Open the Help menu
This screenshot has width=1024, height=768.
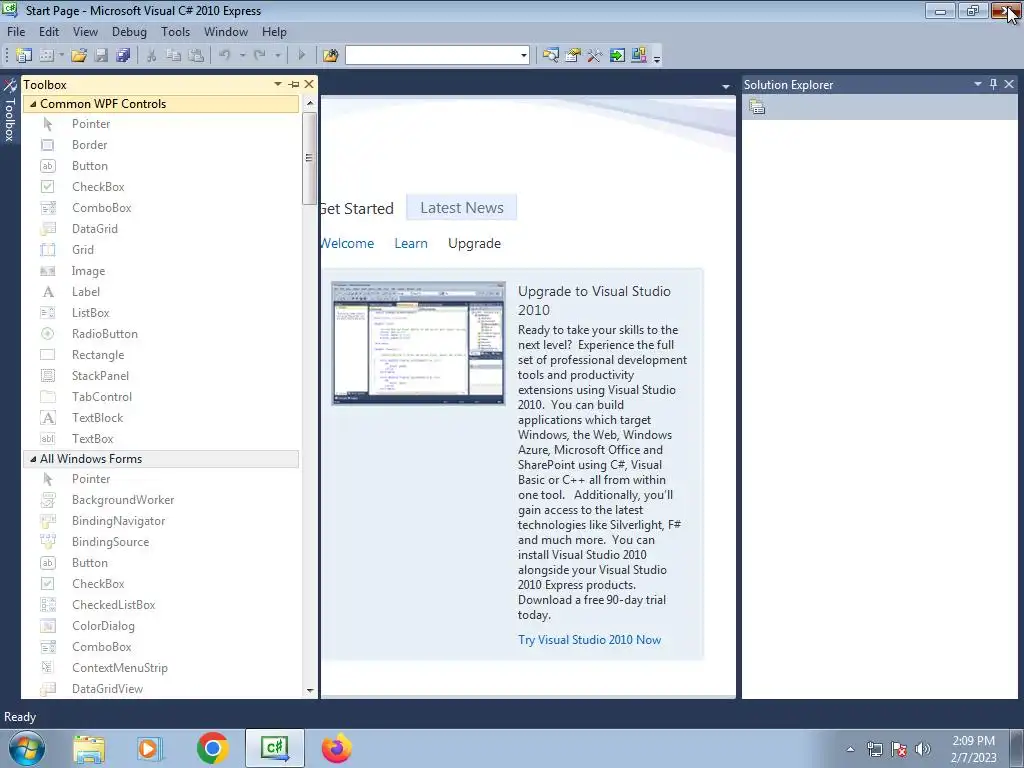(274, 32)
